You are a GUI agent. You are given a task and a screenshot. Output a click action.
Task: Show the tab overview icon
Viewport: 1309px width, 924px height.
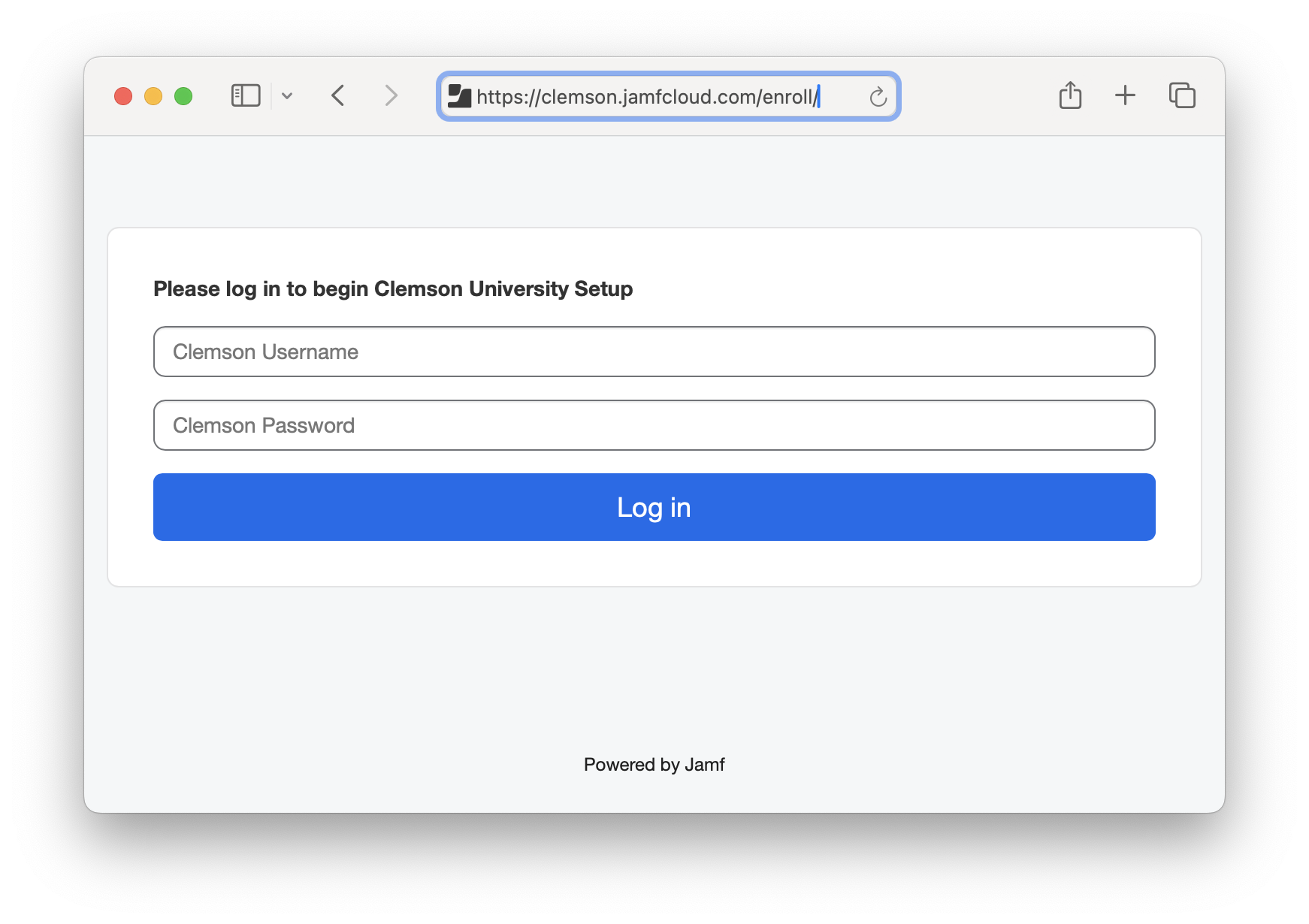pyautogui.click(x=1182, y=95)
